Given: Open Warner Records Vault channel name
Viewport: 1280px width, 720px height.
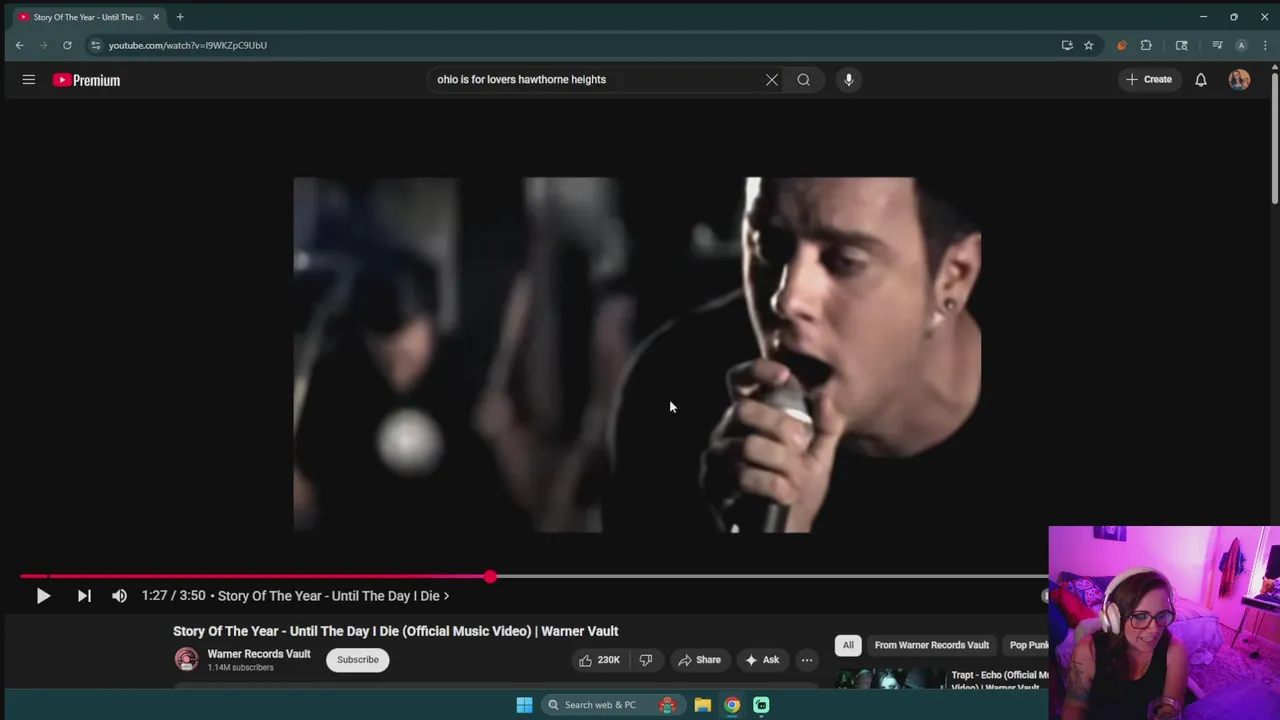Looking at the screenshot, I should tap(259, 654).
